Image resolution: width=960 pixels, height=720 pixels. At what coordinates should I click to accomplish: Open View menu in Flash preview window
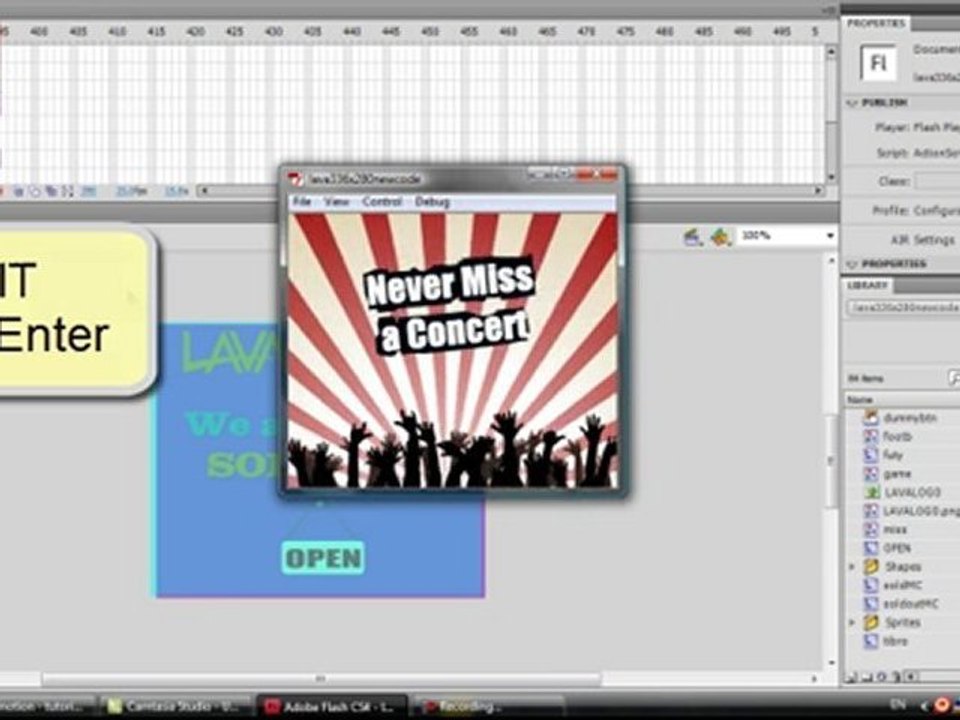(x=336, y=201)
